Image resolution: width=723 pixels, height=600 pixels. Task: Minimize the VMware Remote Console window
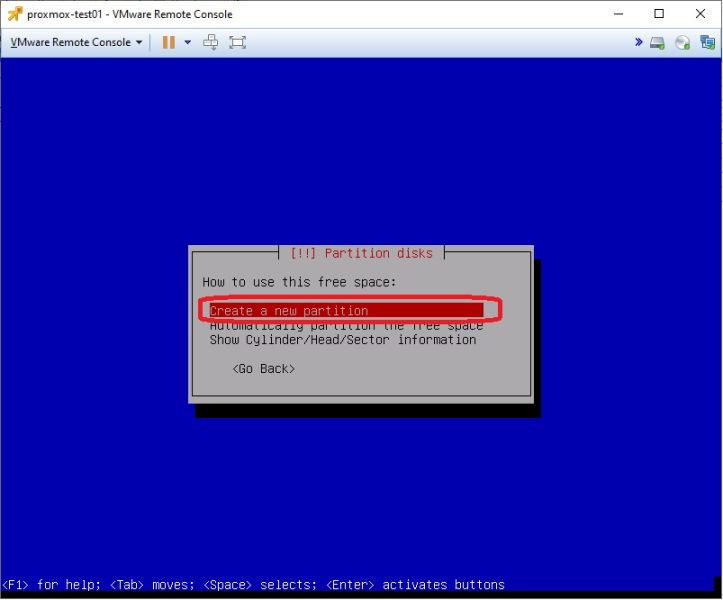tap(618, 14)
